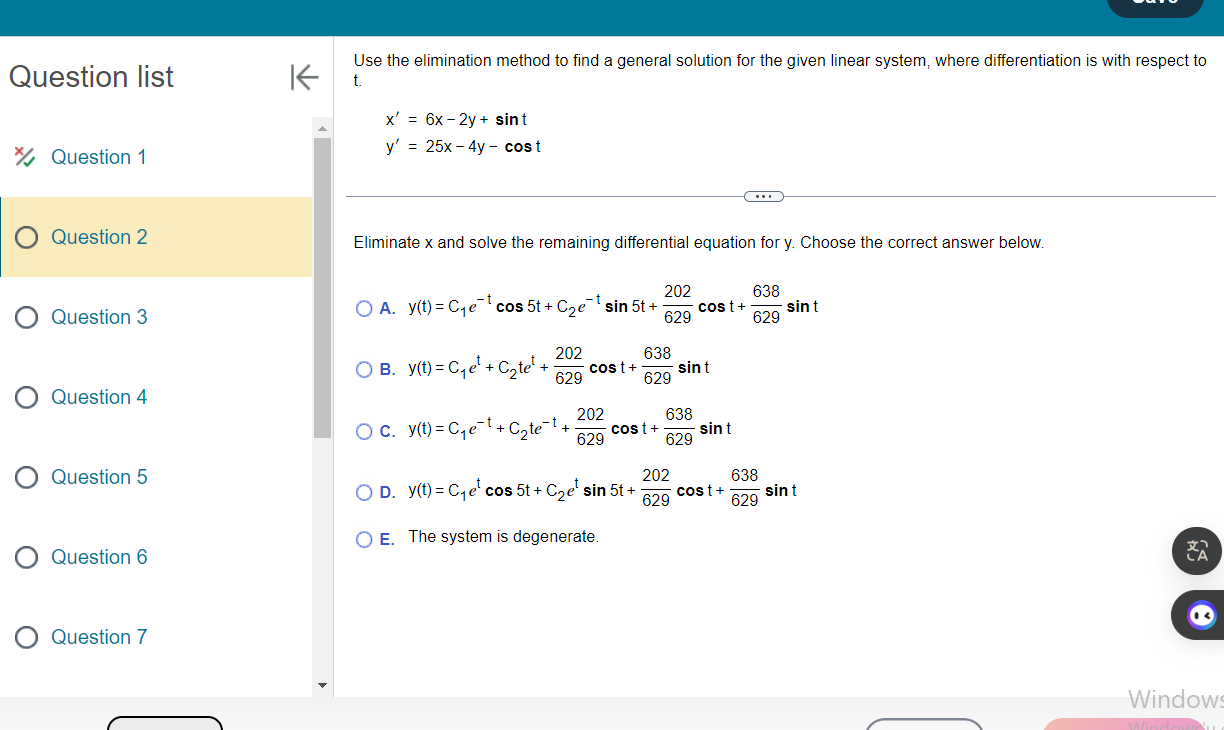Click the scroll-down arrow of the question list
Image resolution: width=1224 pixels, height=730 pixels.
coord(321,685)
